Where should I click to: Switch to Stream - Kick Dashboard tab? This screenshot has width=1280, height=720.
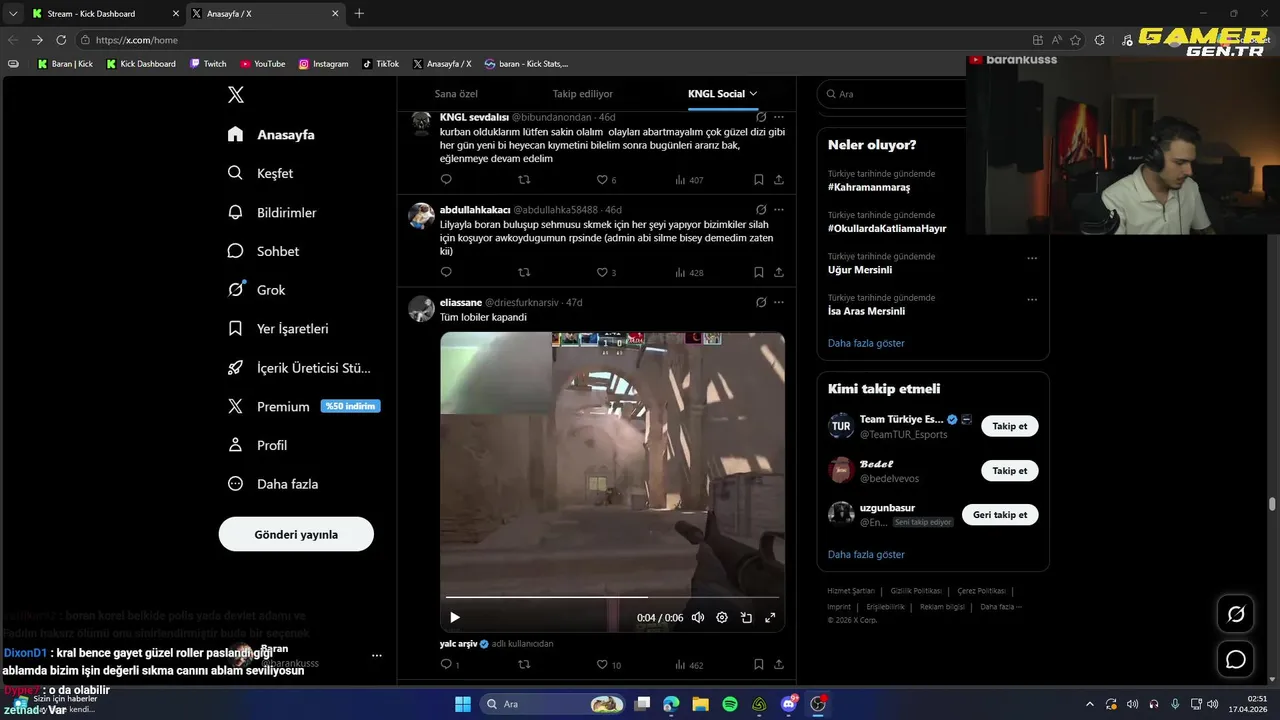click(x=104, y=13)
